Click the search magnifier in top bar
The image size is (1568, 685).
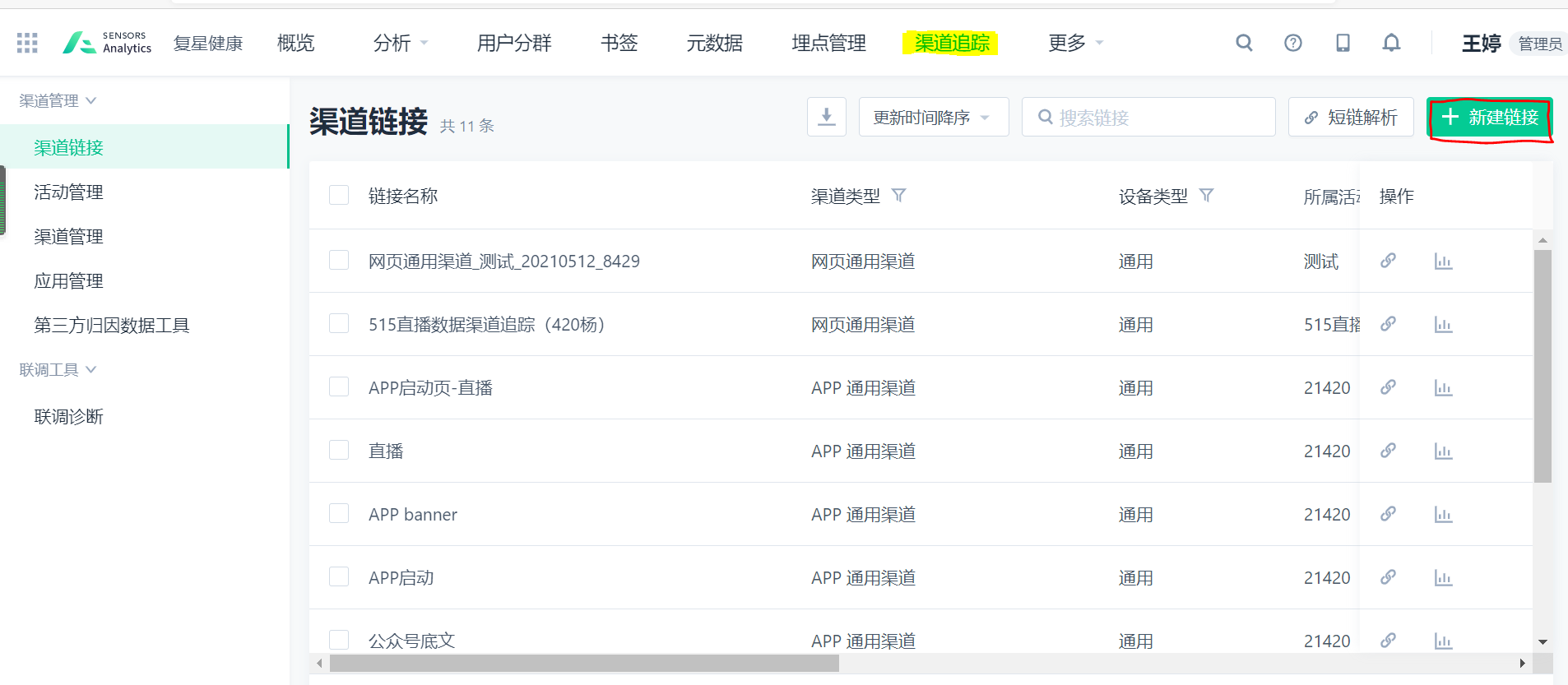click(1244, 43)
